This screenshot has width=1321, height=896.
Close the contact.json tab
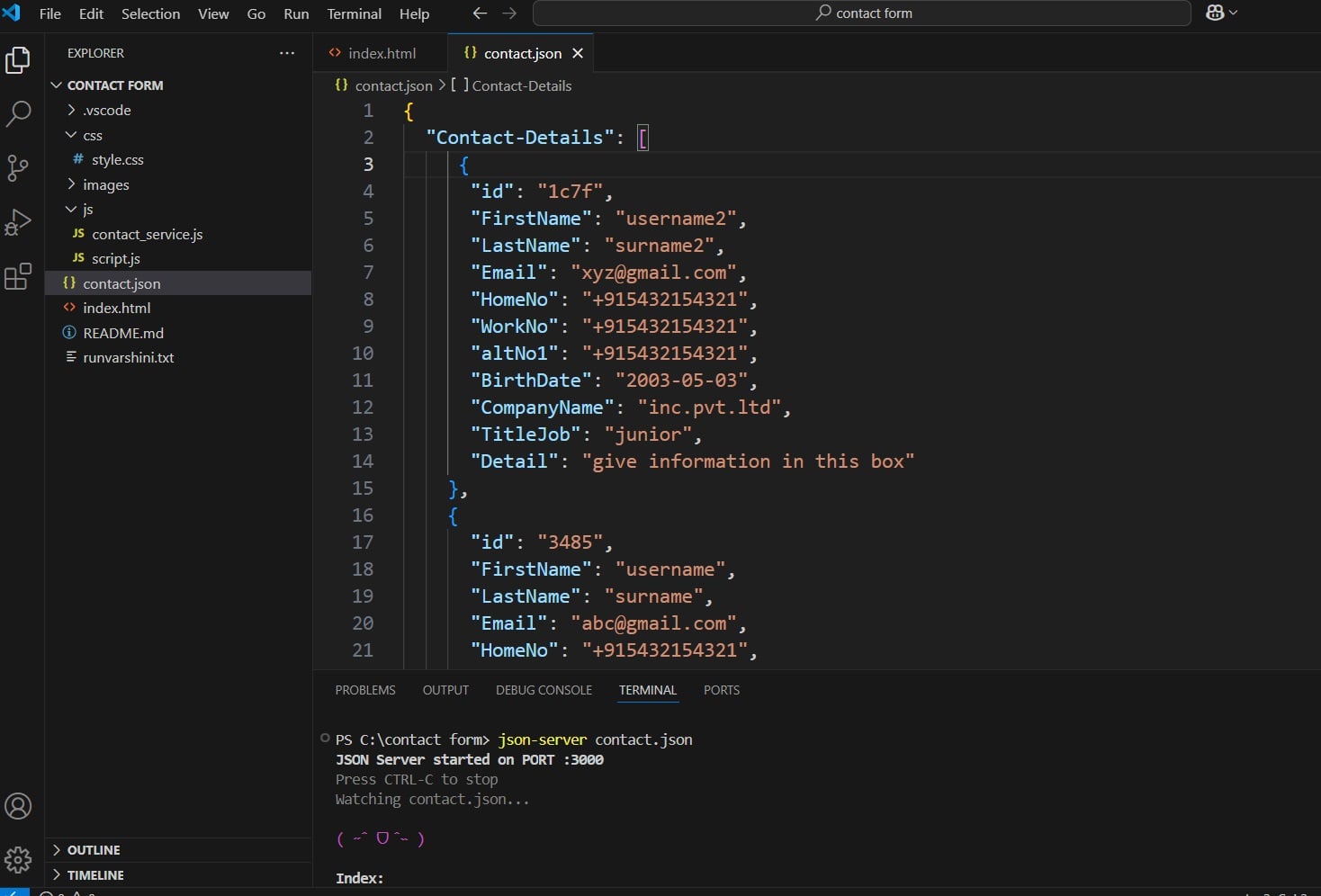[578, 53]
